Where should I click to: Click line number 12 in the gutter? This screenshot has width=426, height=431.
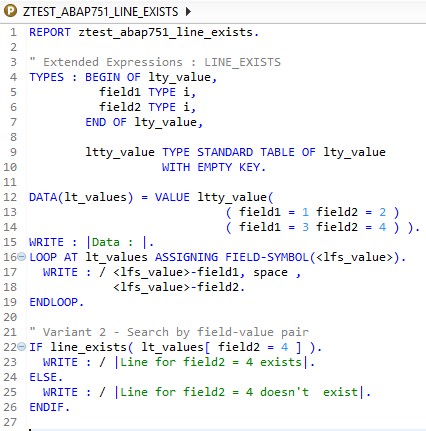click(x=10, y=197)
